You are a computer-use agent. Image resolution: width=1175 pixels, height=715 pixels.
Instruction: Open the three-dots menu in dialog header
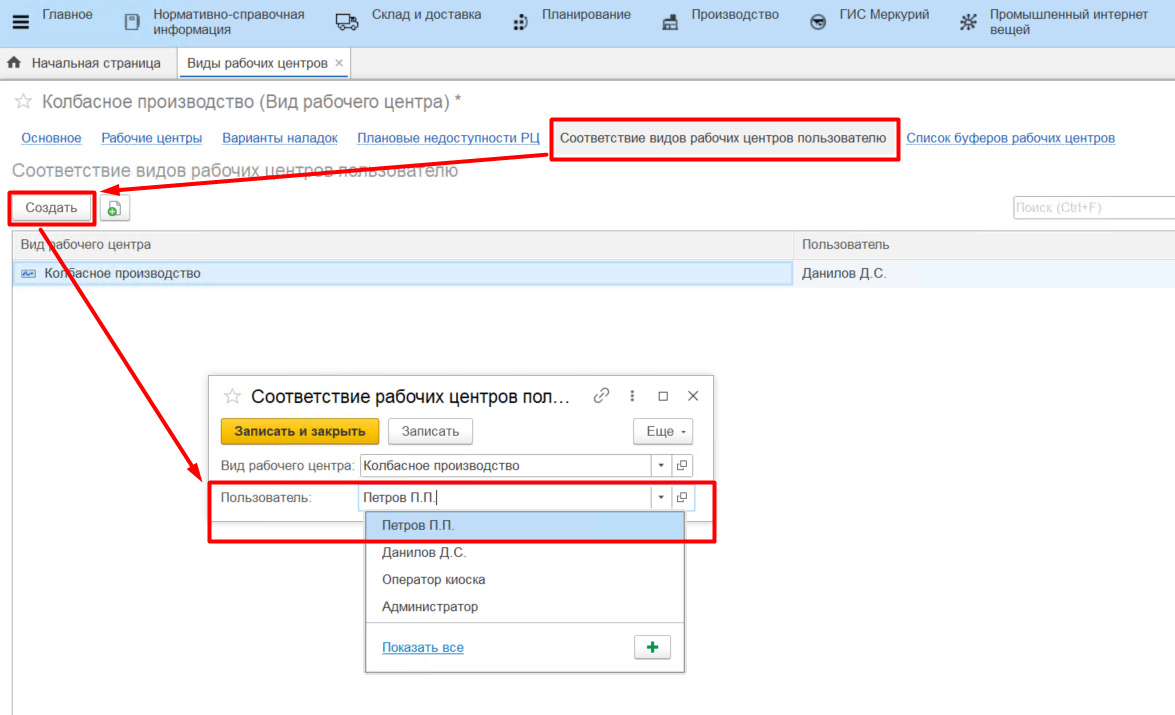pos(632,396)
